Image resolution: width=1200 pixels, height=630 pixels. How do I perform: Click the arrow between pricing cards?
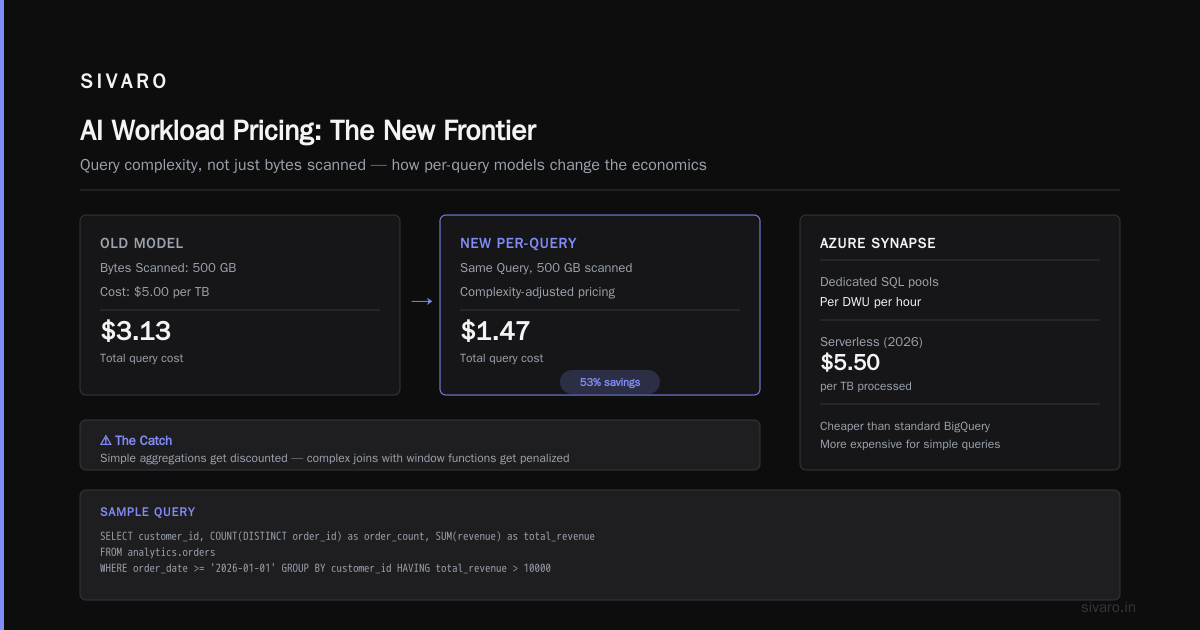(x=421, y=301)
